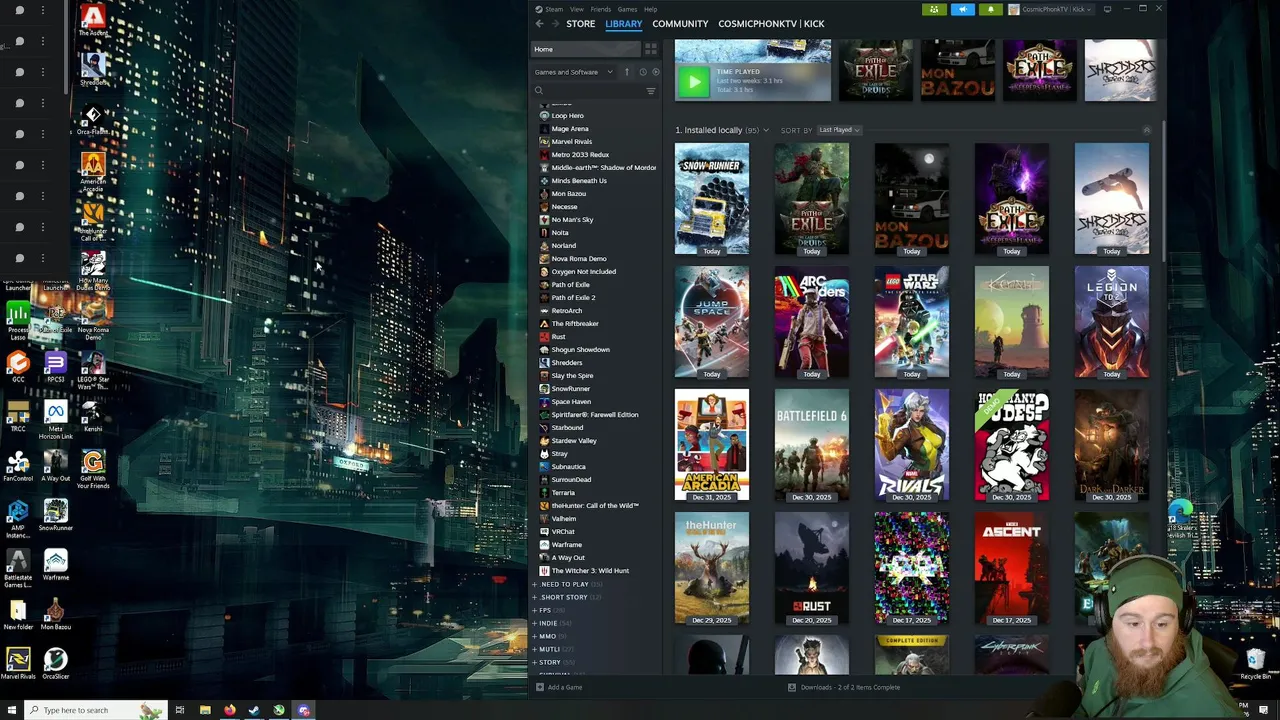Open the Meta Horizon Link desktop icon
The image size is (1280, 720).
[56, 420]
